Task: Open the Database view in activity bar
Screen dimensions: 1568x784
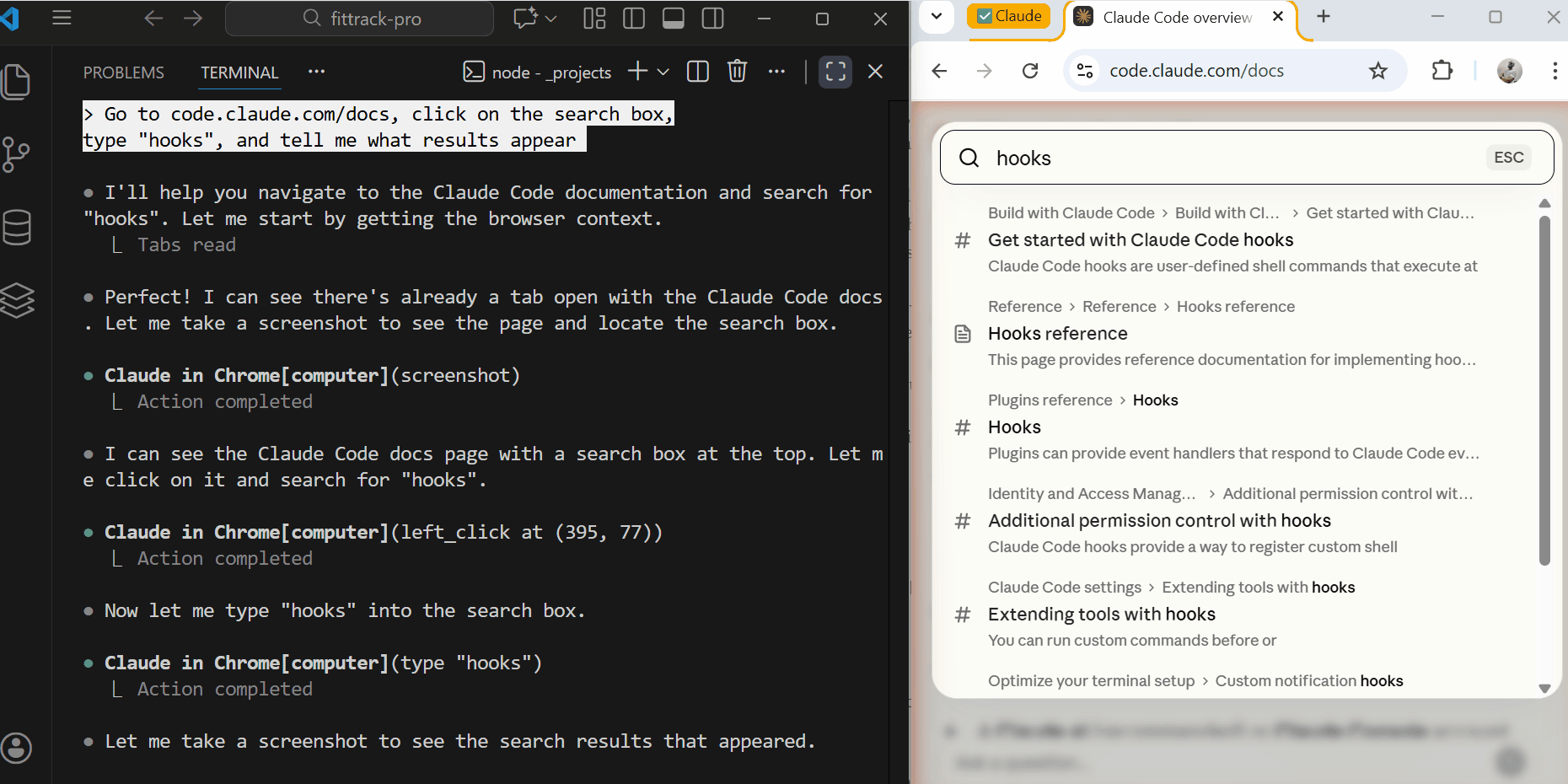Action: point(17,228)
